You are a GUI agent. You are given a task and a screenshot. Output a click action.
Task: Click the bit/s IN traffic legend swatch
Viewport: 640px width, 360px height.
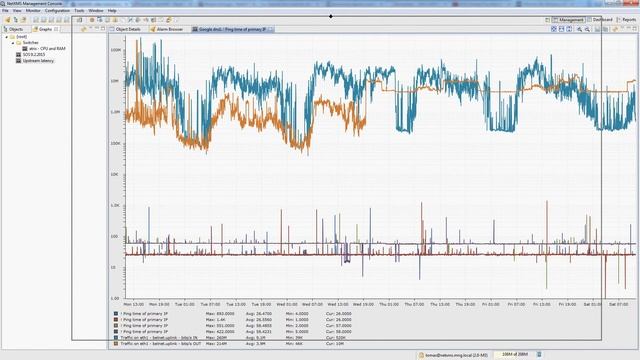(116, 338)
